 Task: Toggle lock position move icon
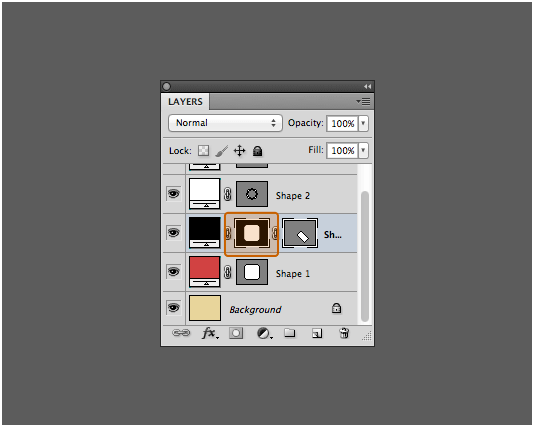[x=239, y=151]
